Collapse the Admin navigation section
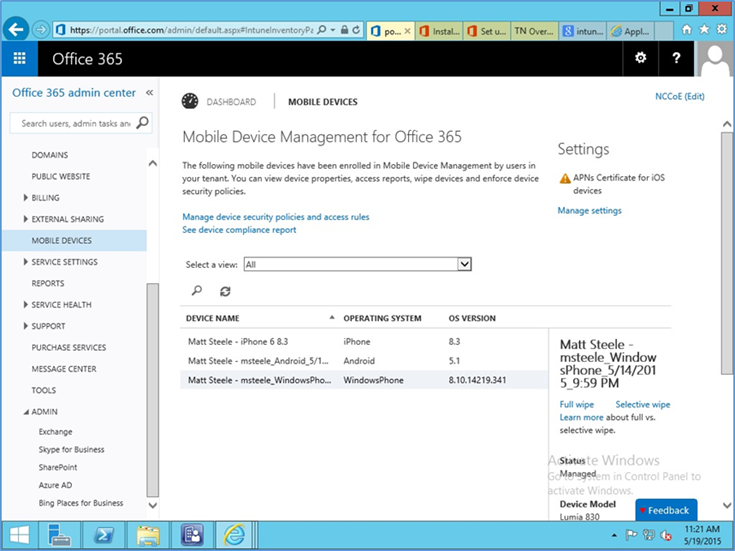The image size is (735, 551). [x=26, y=412]
